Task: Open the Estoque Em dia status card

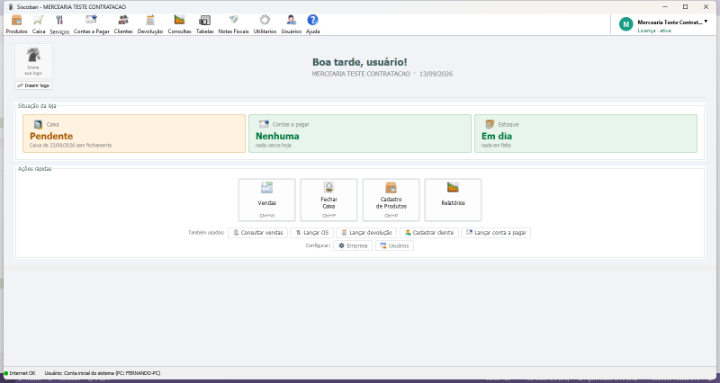Action: coord(586,134)
